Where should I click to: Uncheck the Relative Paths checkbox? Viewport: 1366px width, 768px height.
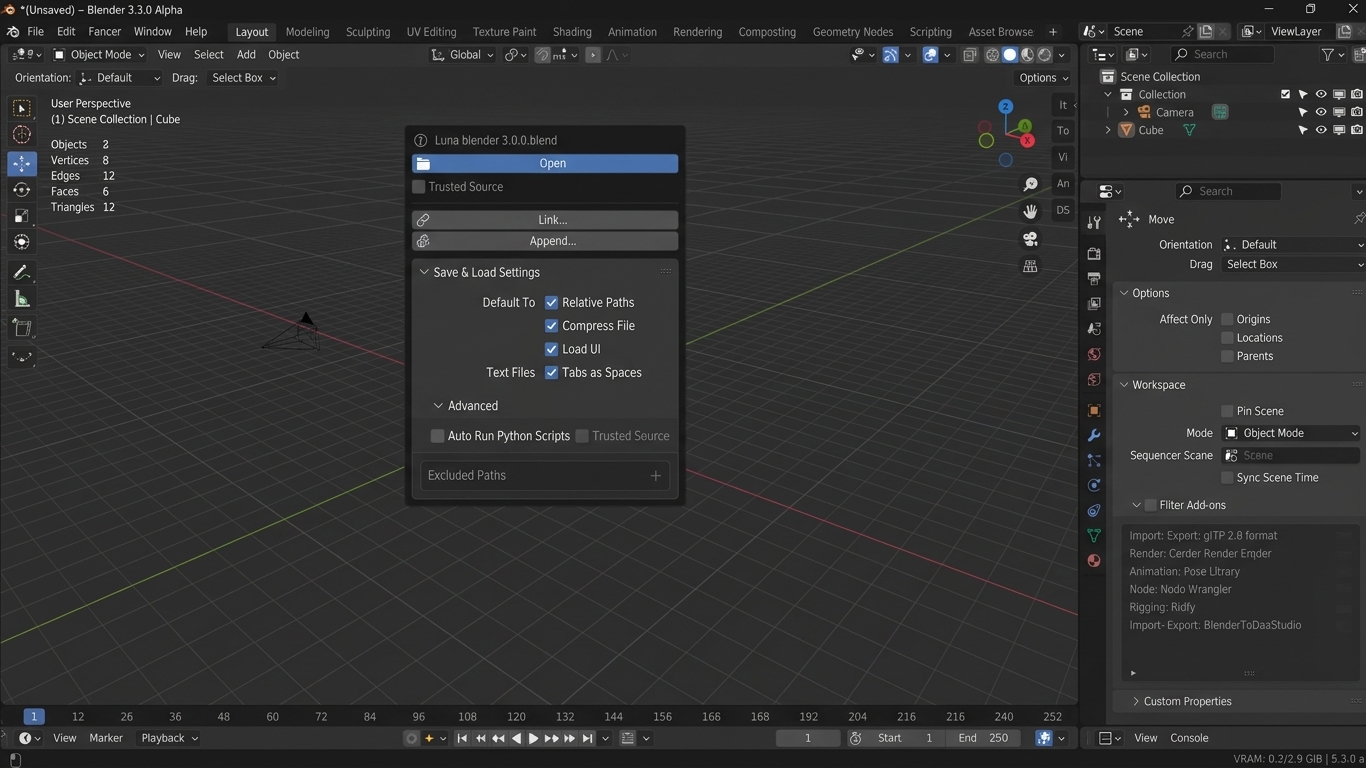coord(551,302)
